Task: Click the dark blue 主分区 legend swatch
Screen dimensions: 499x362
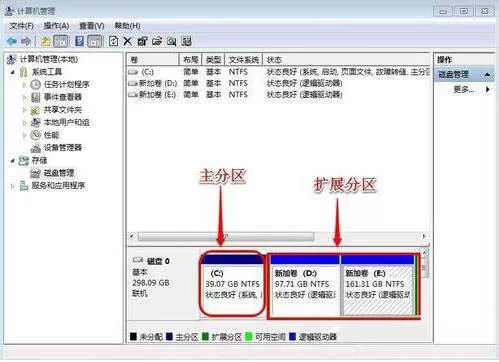Action: pos(169,336)
